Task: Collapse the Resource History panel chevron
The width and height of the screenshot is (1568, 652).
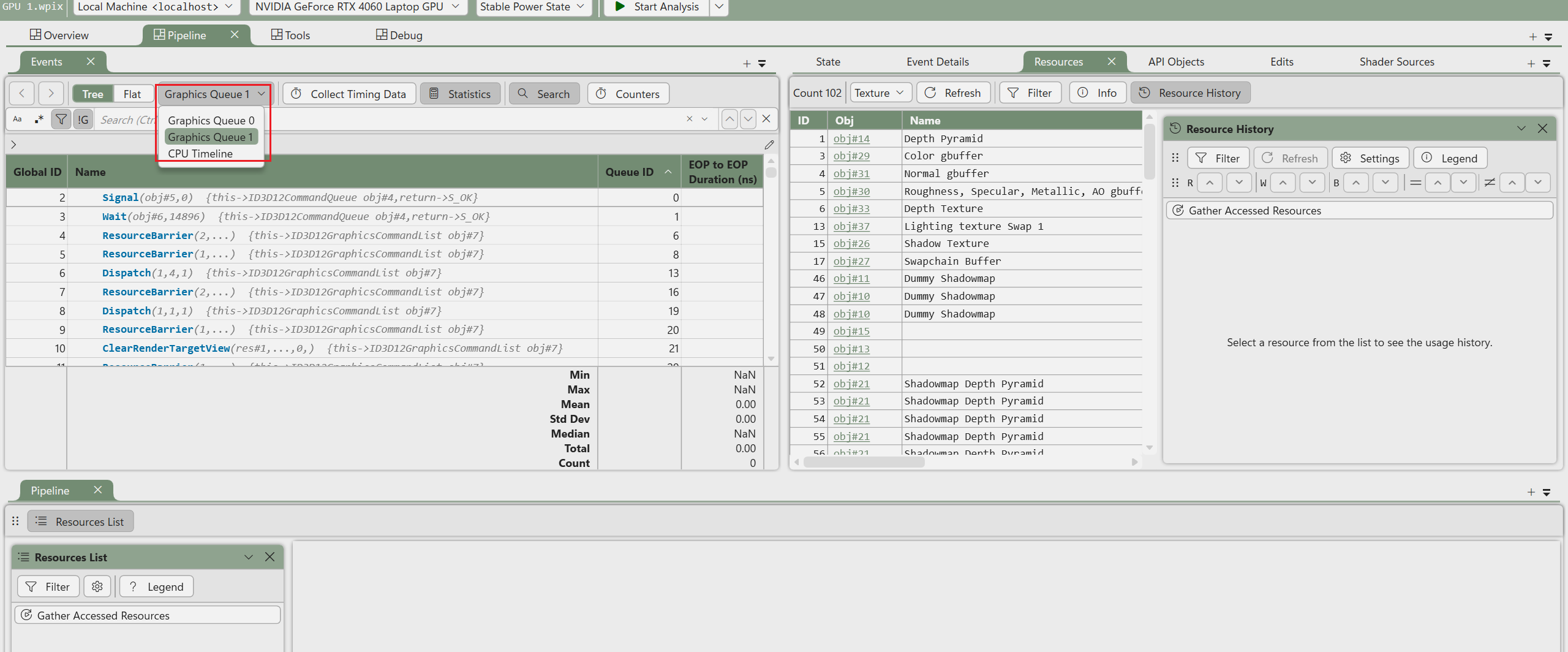Action: click(1521, 129)
